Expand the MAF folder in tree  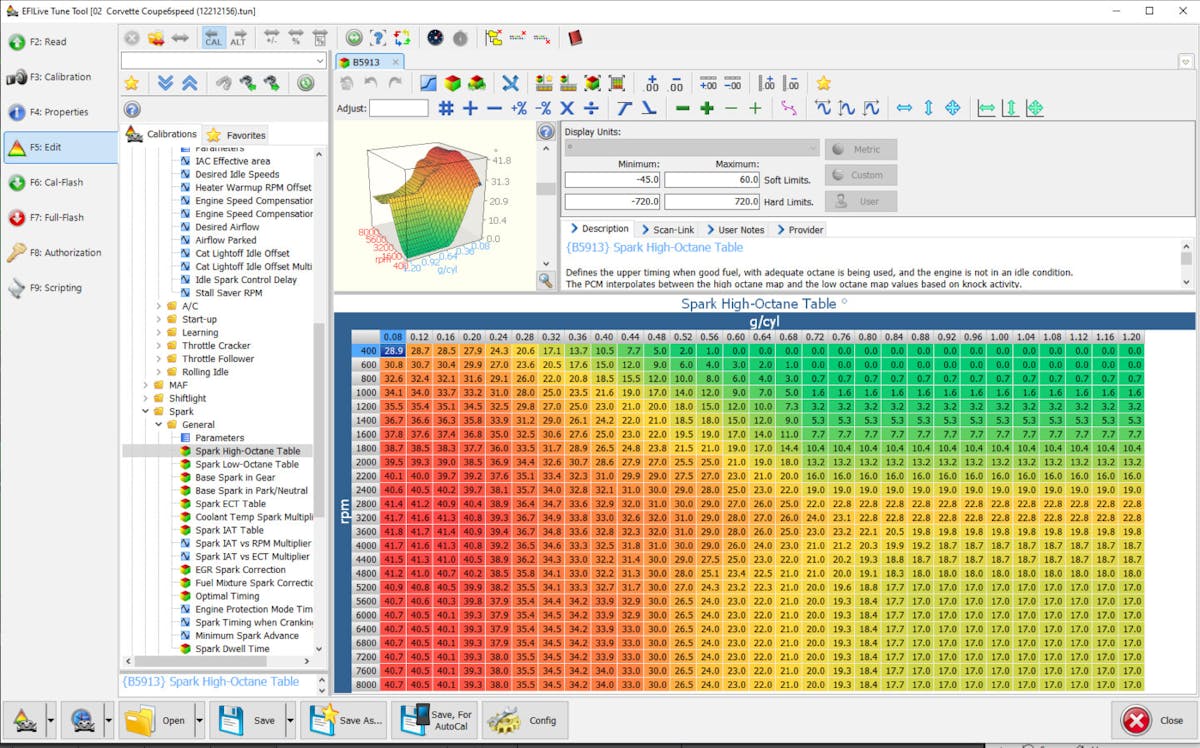tap(145, 385)
